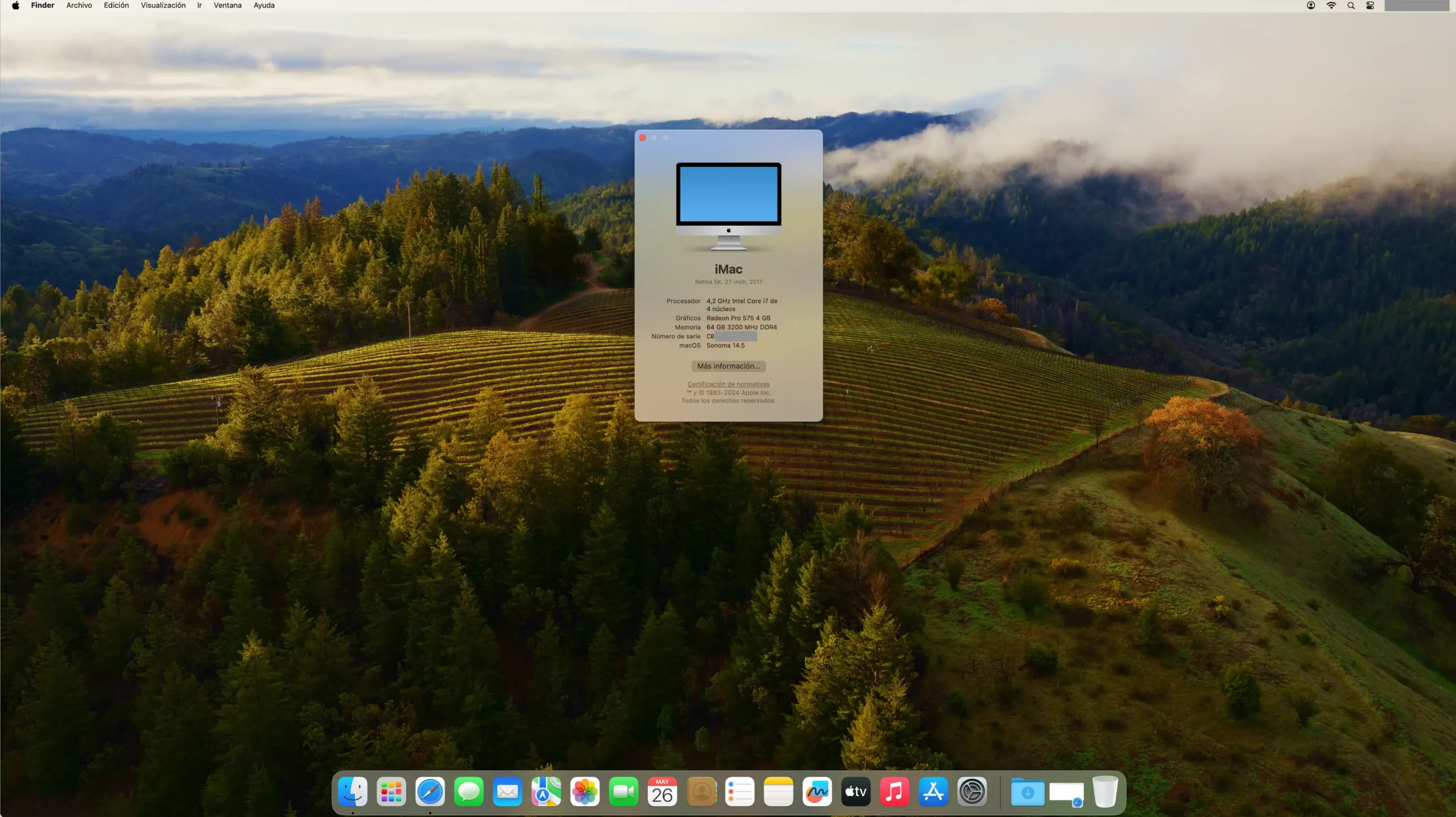Launch the Apple TV app
The height and width of the screenshot is (817, 1456).
[856, 791]
